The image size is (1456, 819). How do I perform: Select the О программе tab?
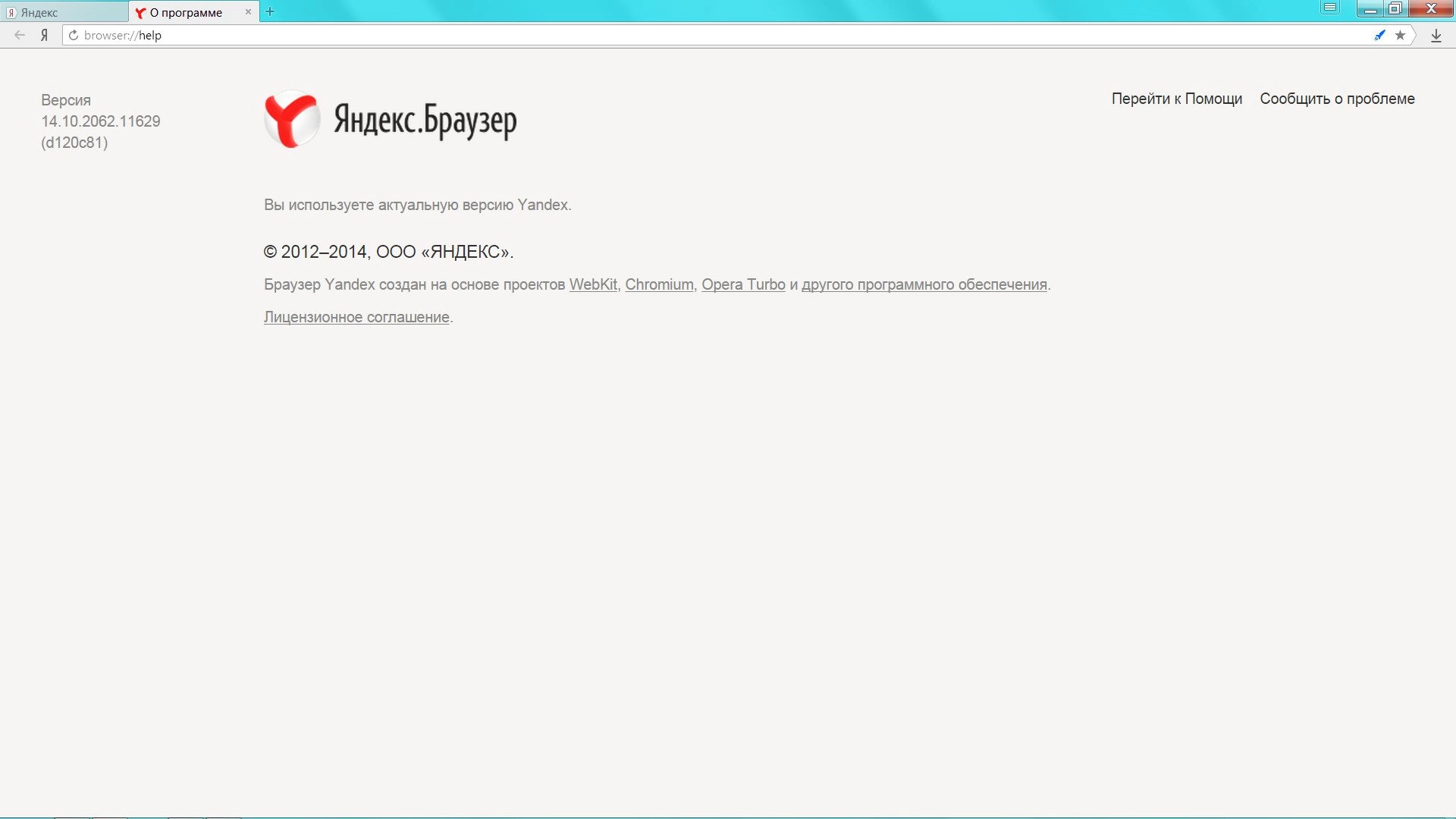coord(186,12)
